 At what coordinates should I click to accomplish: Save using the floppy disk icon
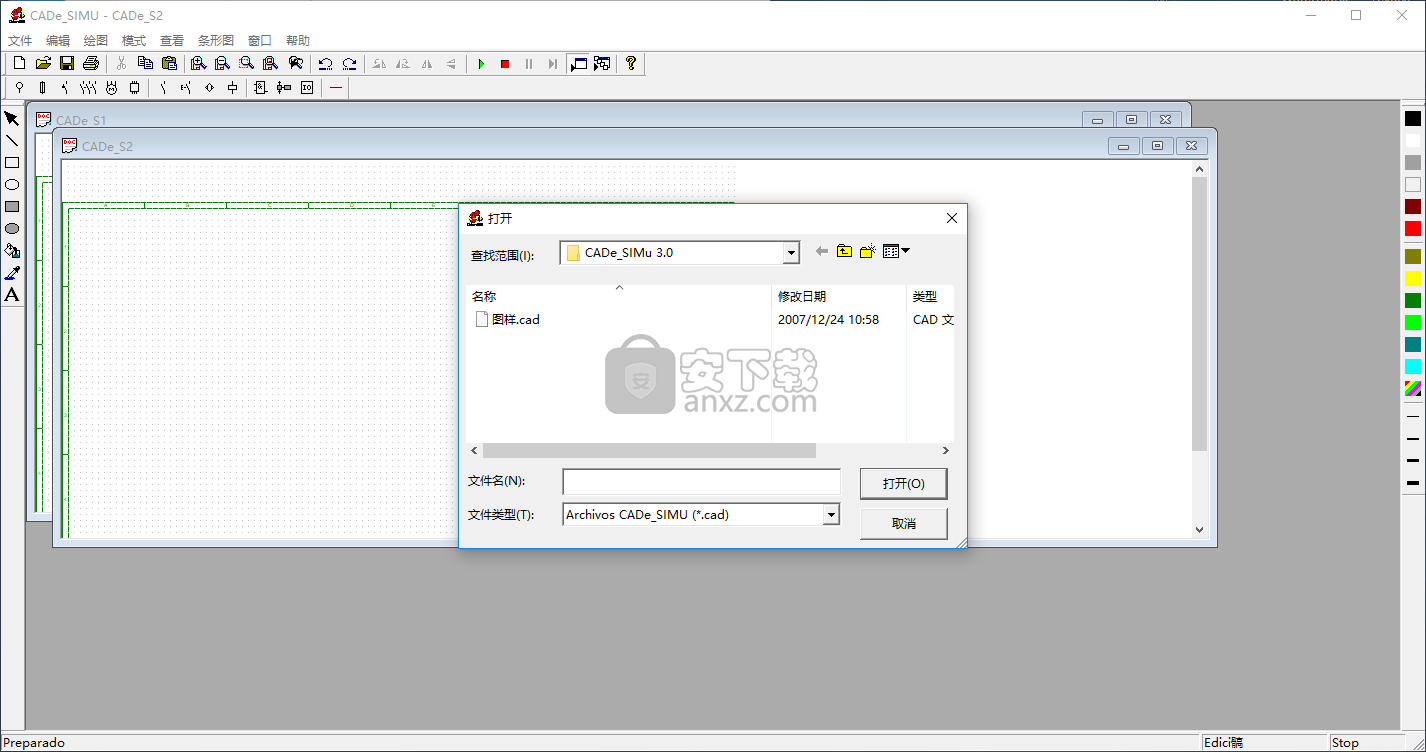(x=67, y=63)
